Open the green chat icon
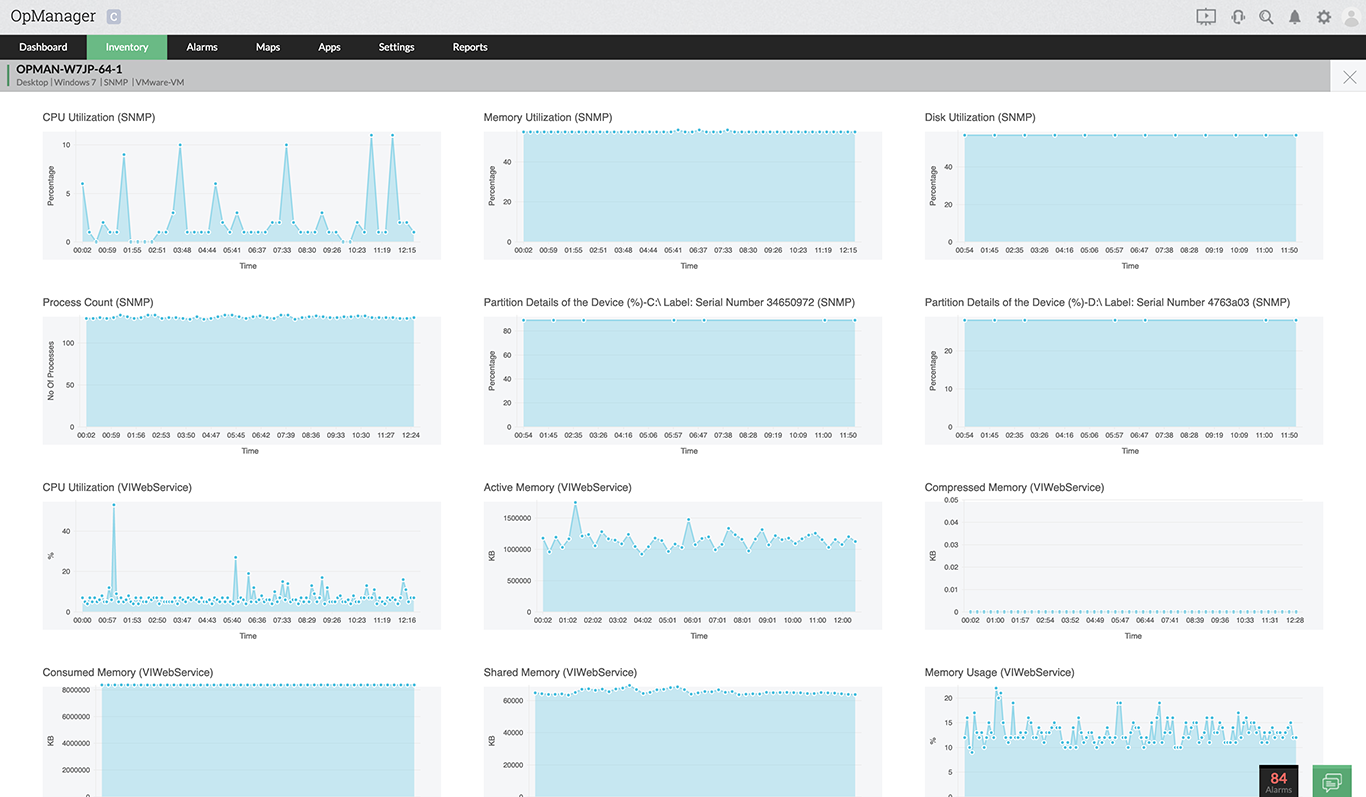1366x797 pixels. click(1331, 781)
